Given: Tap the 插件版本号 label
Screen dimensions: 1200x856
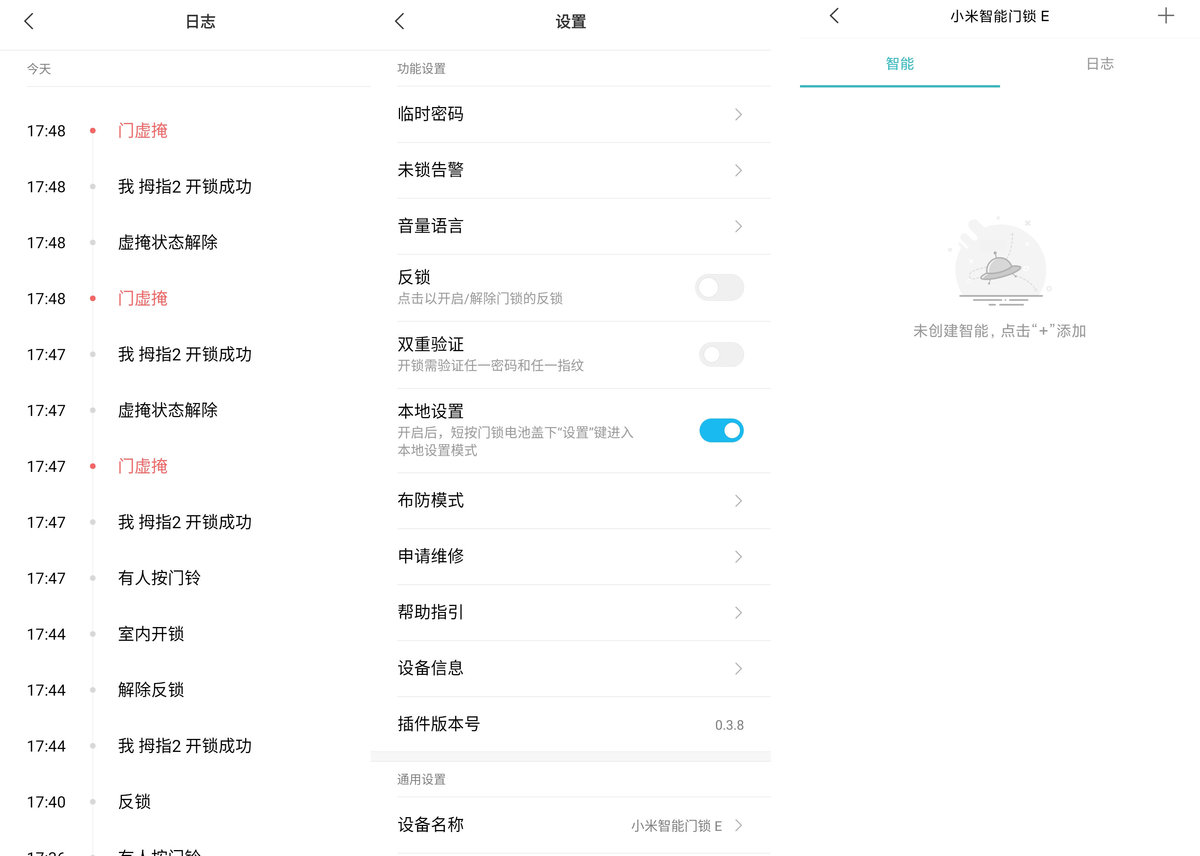Looking at the screenshot, I should pos(439,724).
